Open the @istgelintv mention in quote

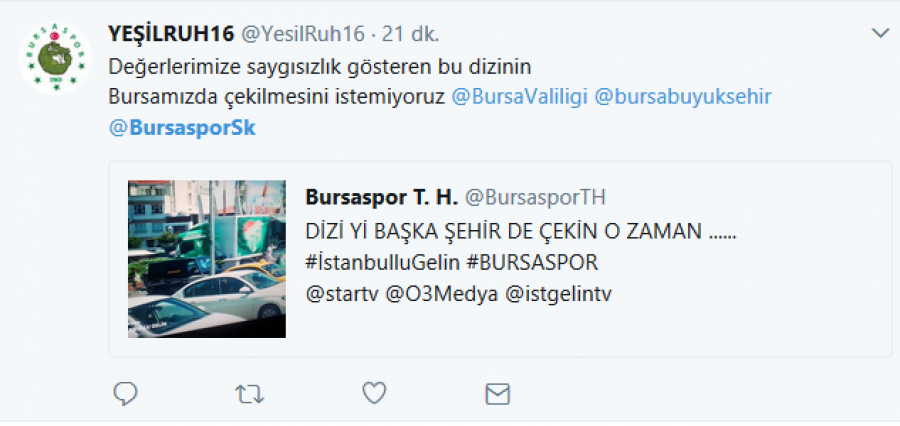[558, 295]
